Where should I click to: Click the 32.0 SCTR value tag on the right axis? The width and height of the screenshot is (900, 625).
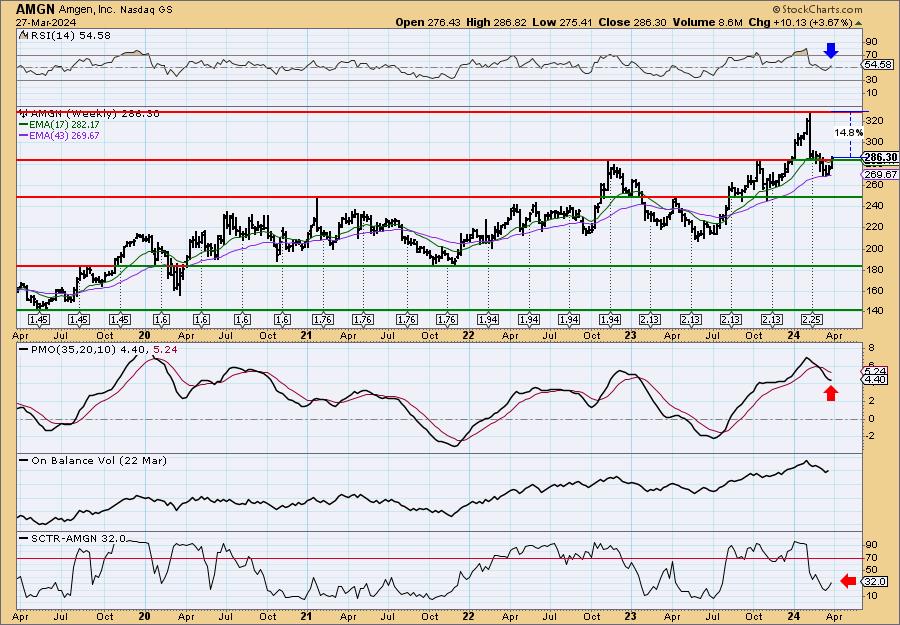coord(876,581)
